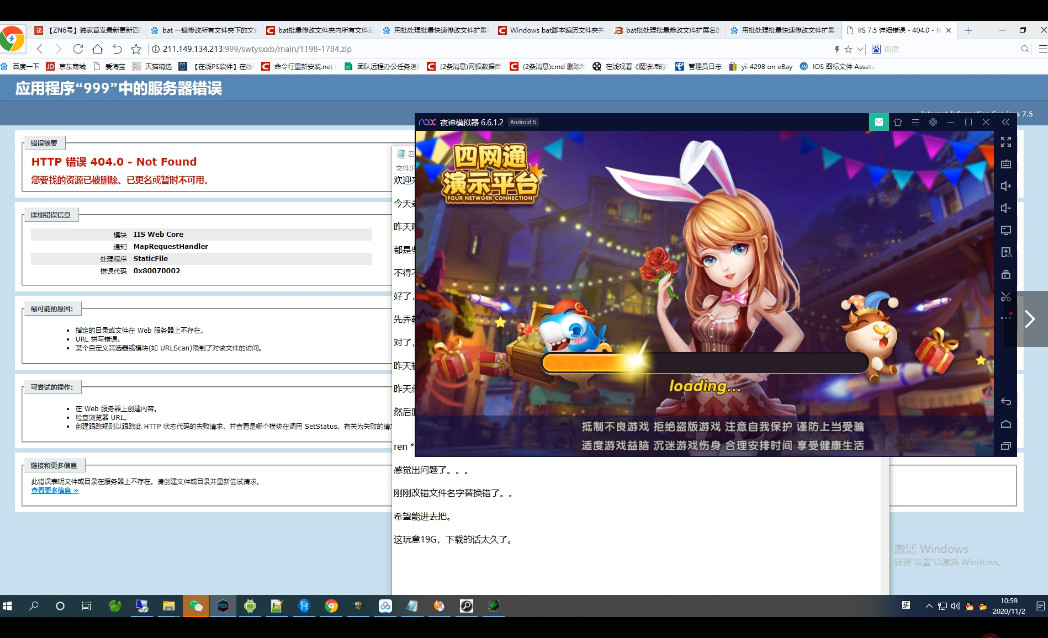Open Nox toolbox briefcase icon

[1006, 275]
